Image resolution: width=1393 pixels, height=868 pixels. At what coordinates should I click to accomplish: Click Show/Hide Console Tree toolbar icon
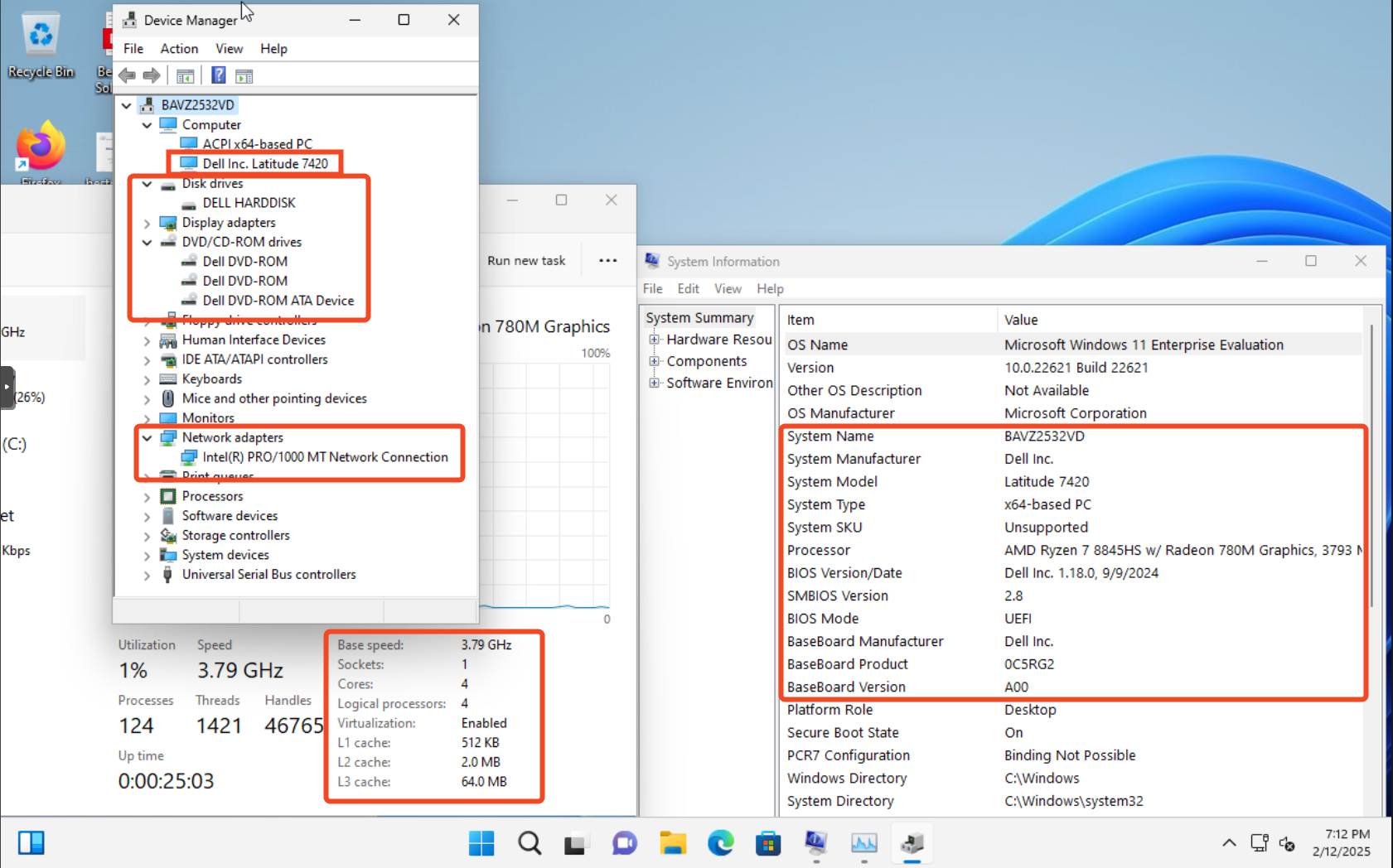pyautogui.click(x=185, y=75)
